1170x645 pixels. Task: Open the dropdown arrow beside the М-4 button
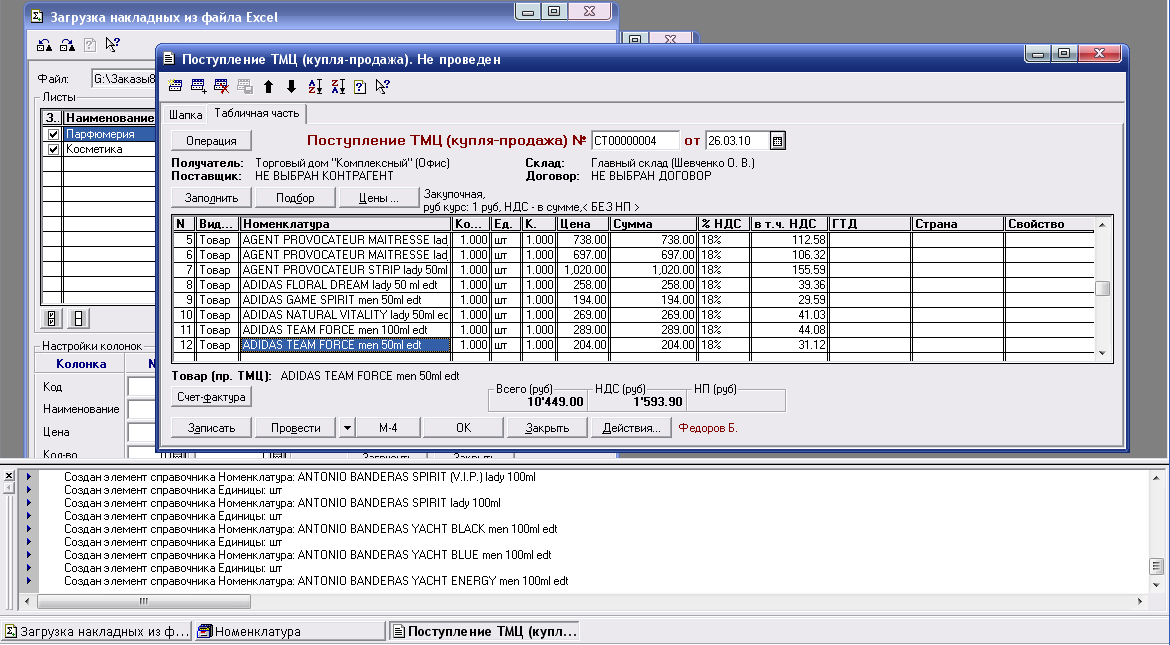coord(347,428)
